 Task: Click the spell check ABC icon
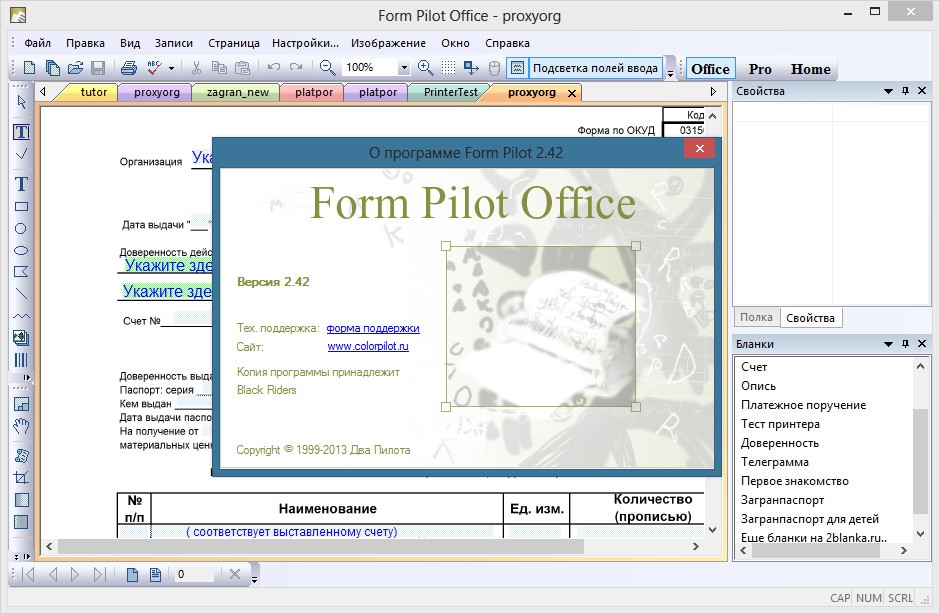click(155, 68)
